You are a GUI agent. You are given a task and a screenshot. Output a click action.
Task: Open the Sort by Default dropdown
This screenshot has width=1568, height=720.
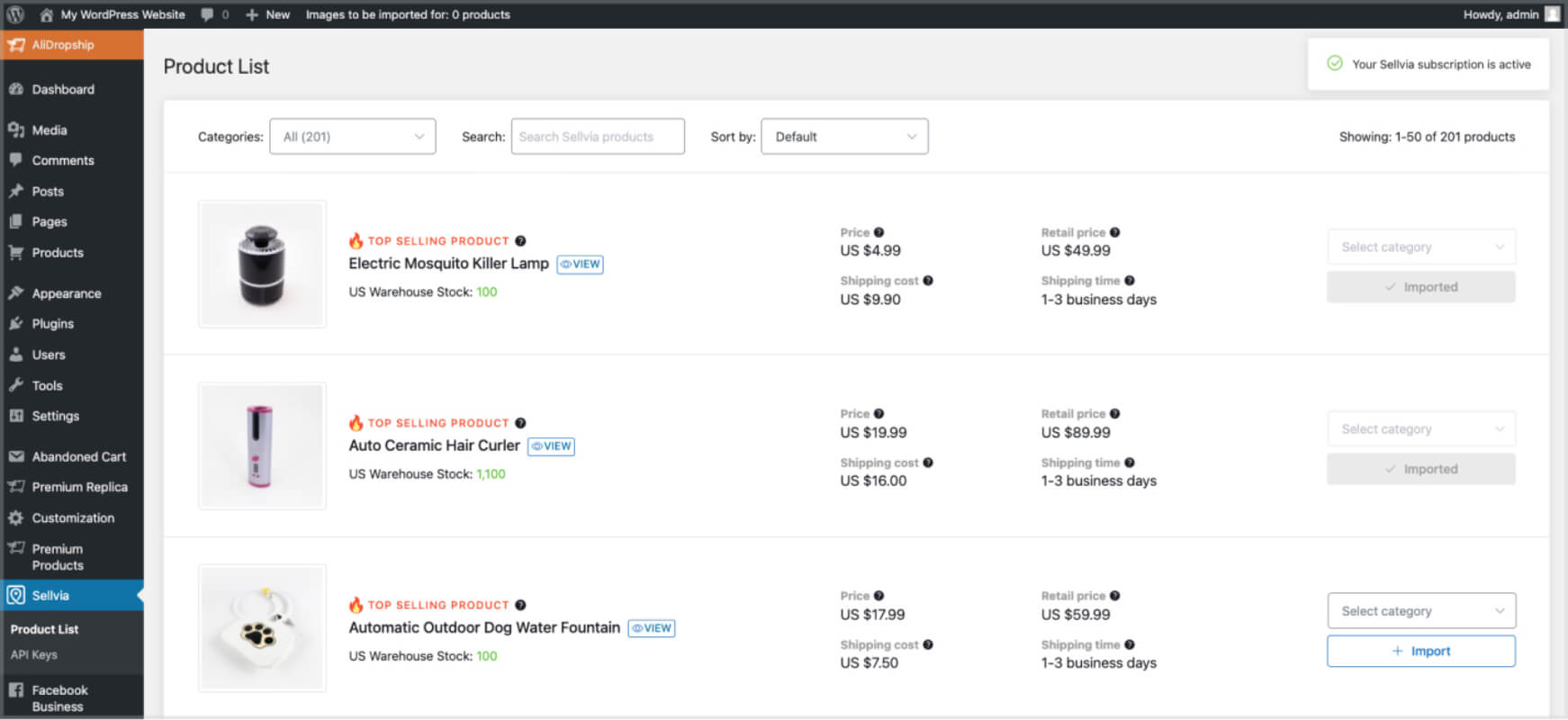pyautogui.click(x=844, y=137)
